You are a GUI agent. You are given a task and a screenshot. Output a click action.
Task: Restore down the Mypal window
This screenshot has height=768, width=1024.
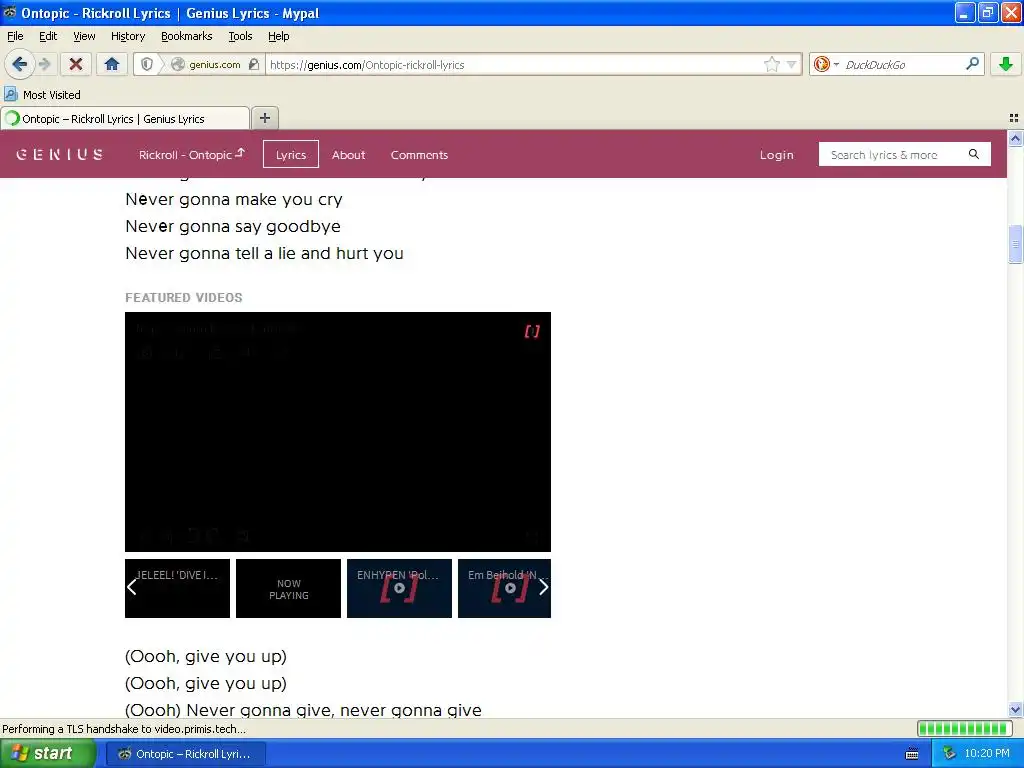pos(987,12)
